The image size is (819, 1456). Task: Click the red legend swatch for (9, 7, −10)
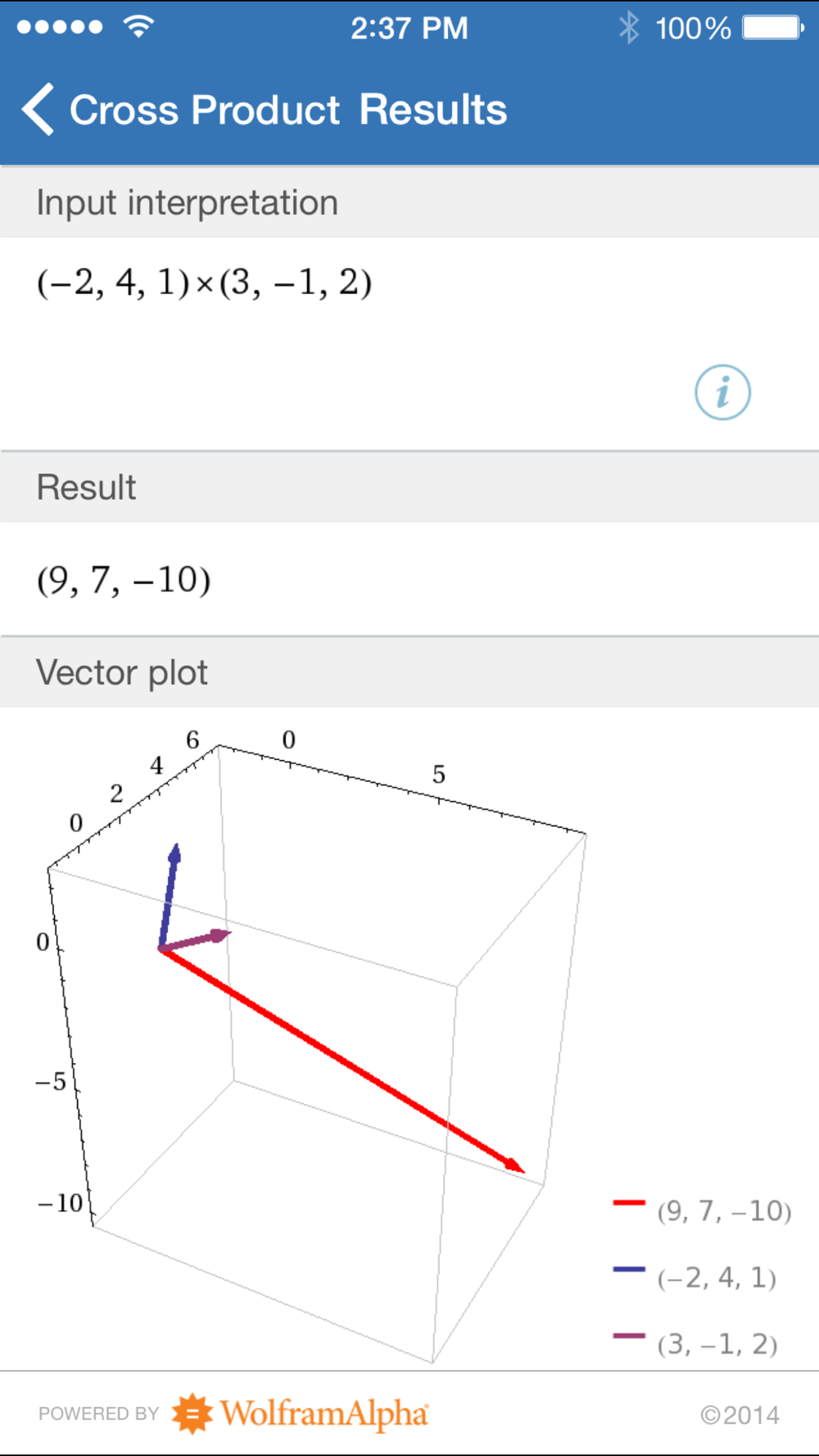(629, 1202)
